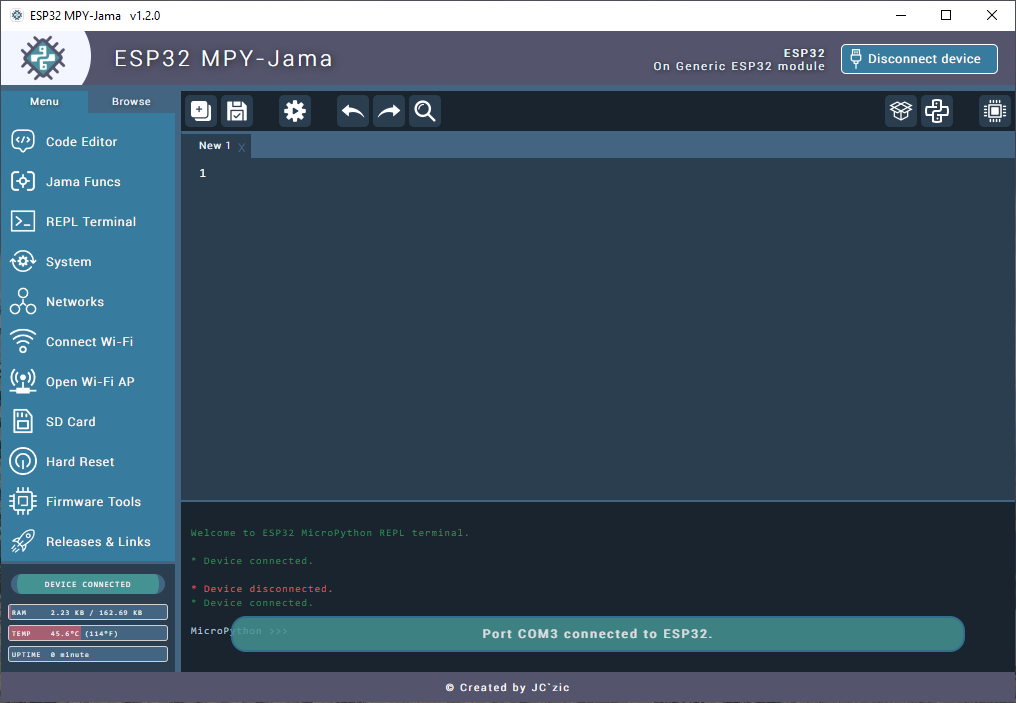Select Open Wi-Fi AP in sidebar
This screenshot has height=703, width=1016.
point(87,382)
